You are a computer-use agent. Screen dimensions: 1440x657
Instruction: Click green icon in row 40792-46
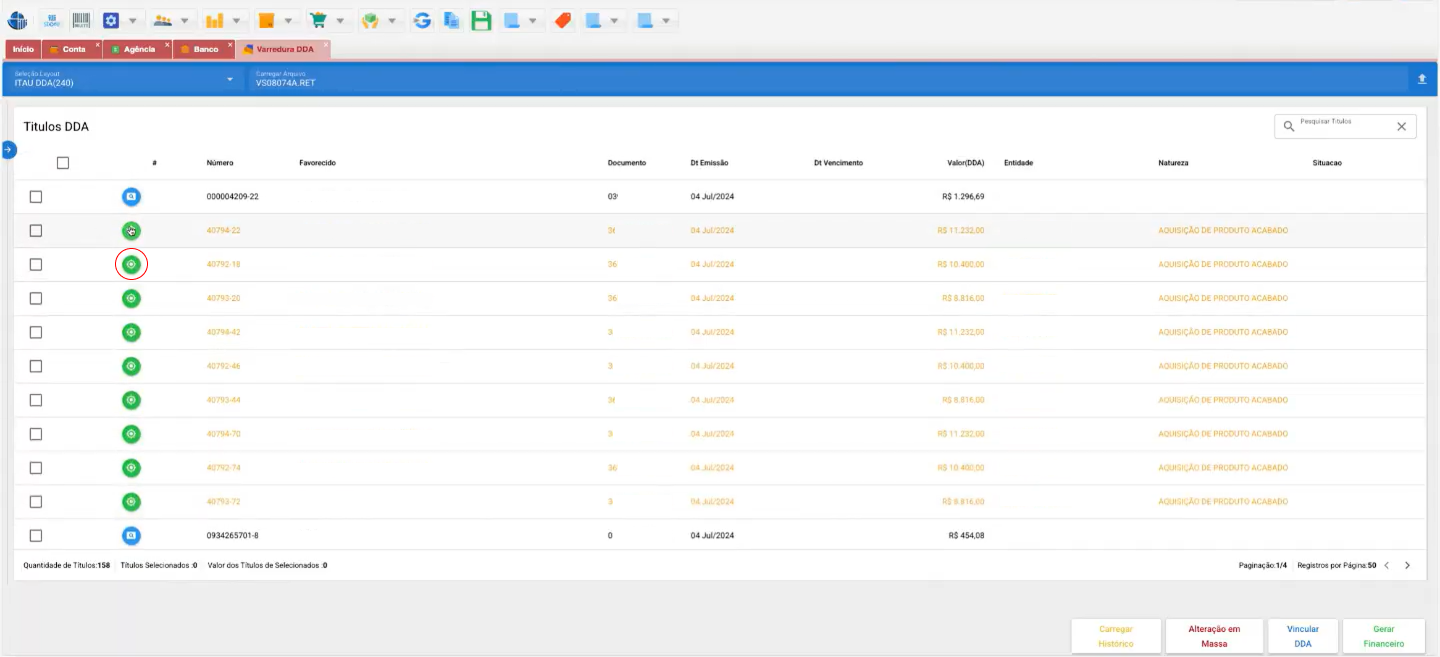click(131, 366)
